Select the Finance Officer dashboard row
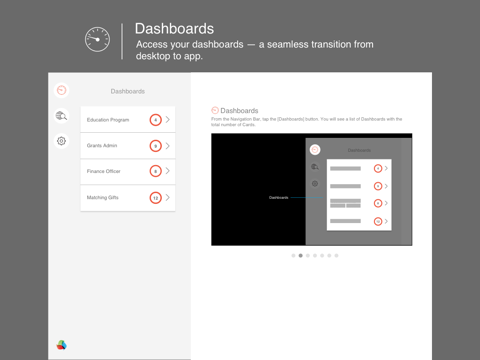The image size is (480, 360). pos(128,171)
